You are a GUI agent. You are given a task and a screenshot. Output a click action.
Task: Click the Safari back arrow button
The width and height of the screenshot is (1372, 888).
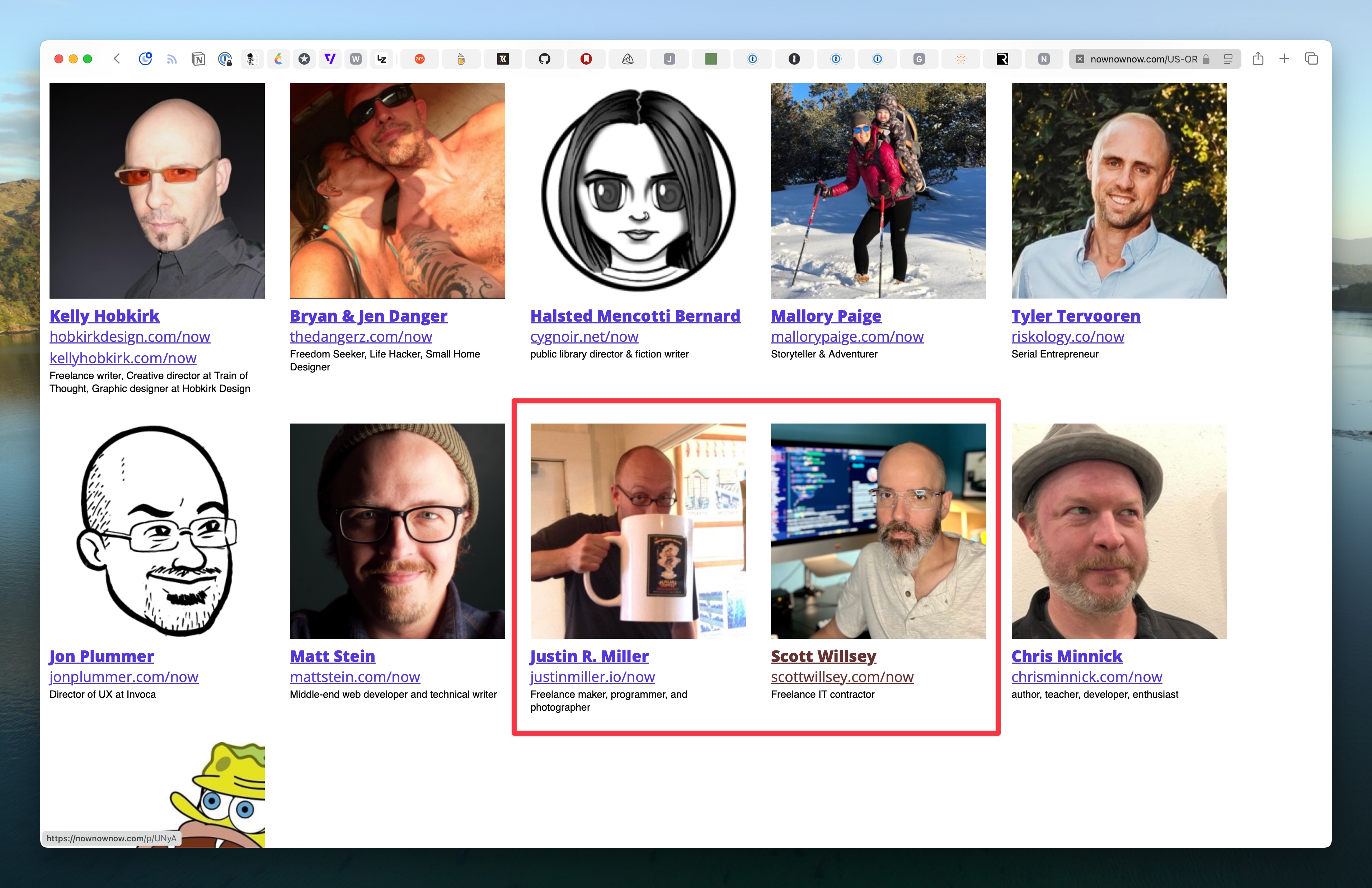pos(117,59)
